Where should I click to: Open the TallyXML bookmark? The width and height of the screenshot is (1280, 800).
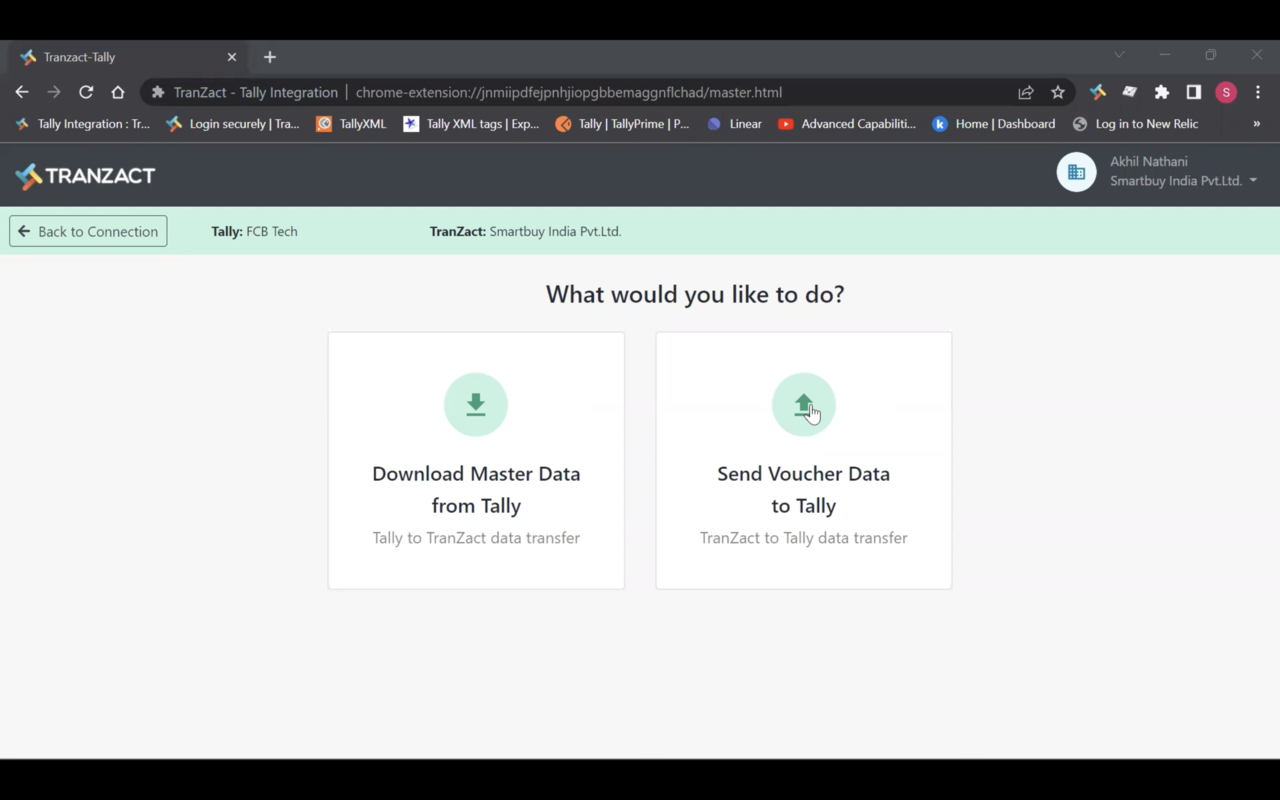coord(351,124)
